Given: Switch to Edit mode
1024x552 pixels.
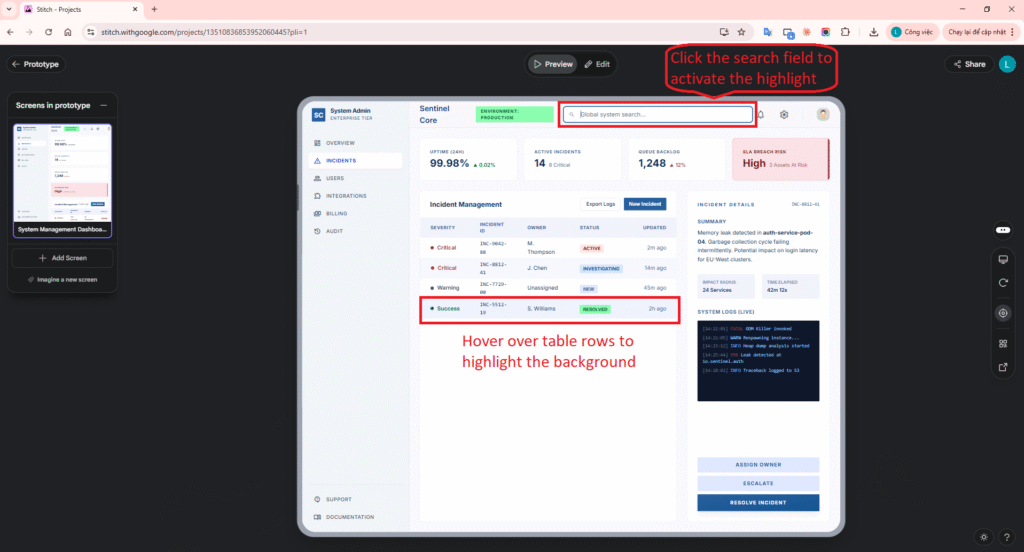Looking at the screenshot, I should (x=596, y=64).
